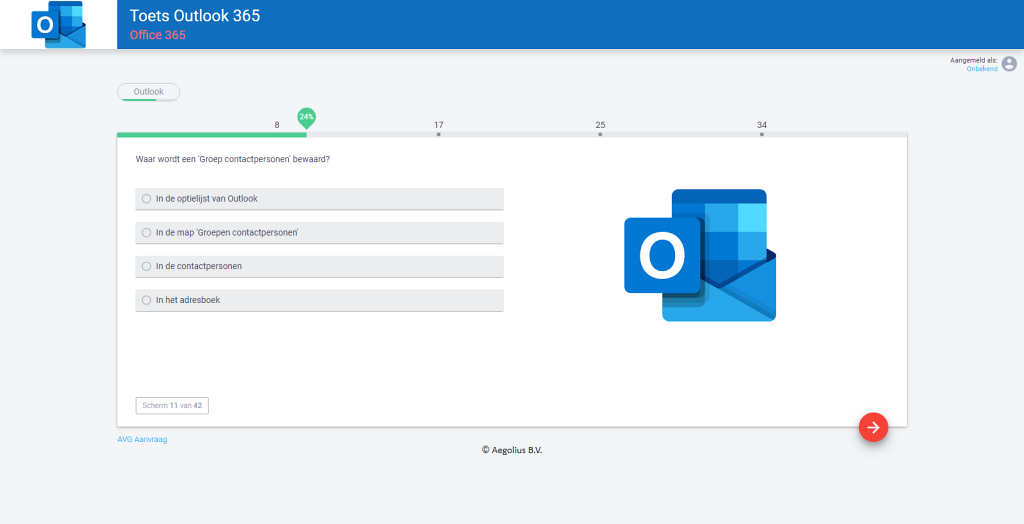Go to next screen with red arrow button
The width and height of the screenshot is (1024, 524).
pos(873,427)
